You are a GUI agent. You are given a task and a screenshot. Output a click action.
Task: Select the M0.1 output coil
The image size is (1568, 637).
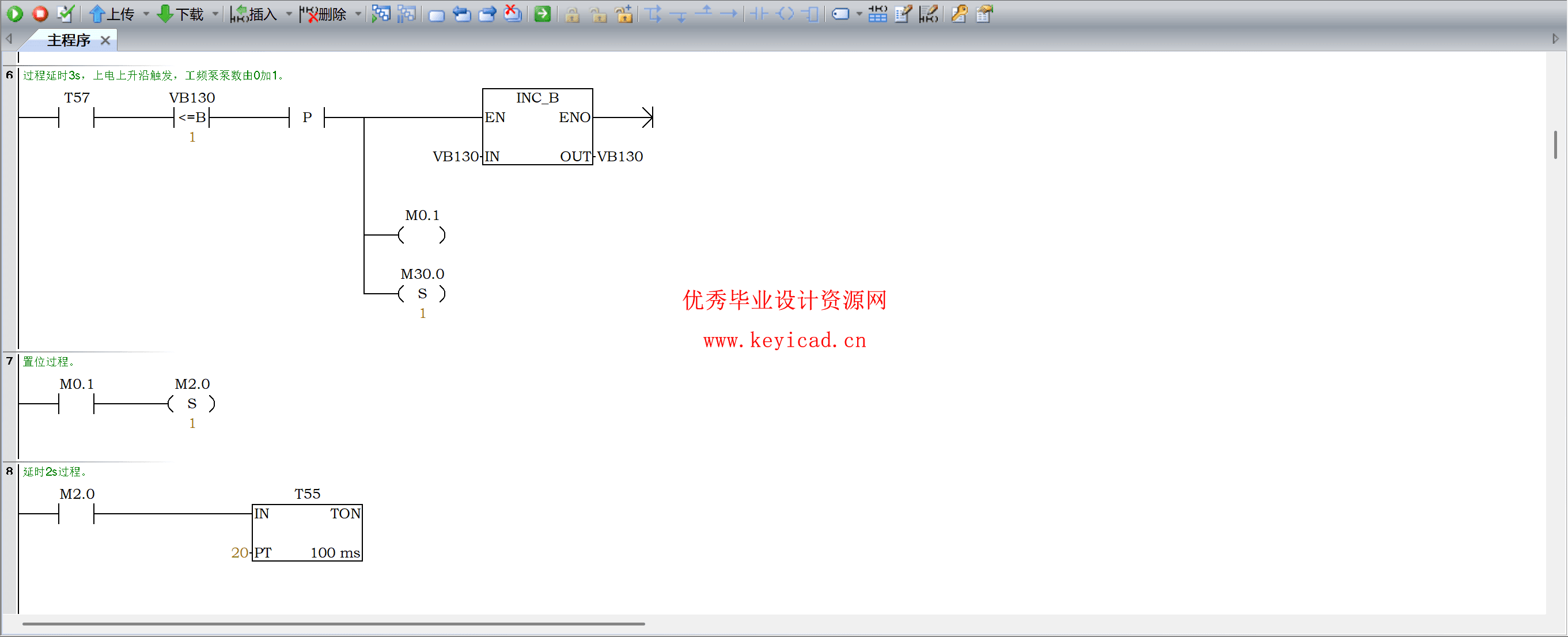click(x=422, y=234)
